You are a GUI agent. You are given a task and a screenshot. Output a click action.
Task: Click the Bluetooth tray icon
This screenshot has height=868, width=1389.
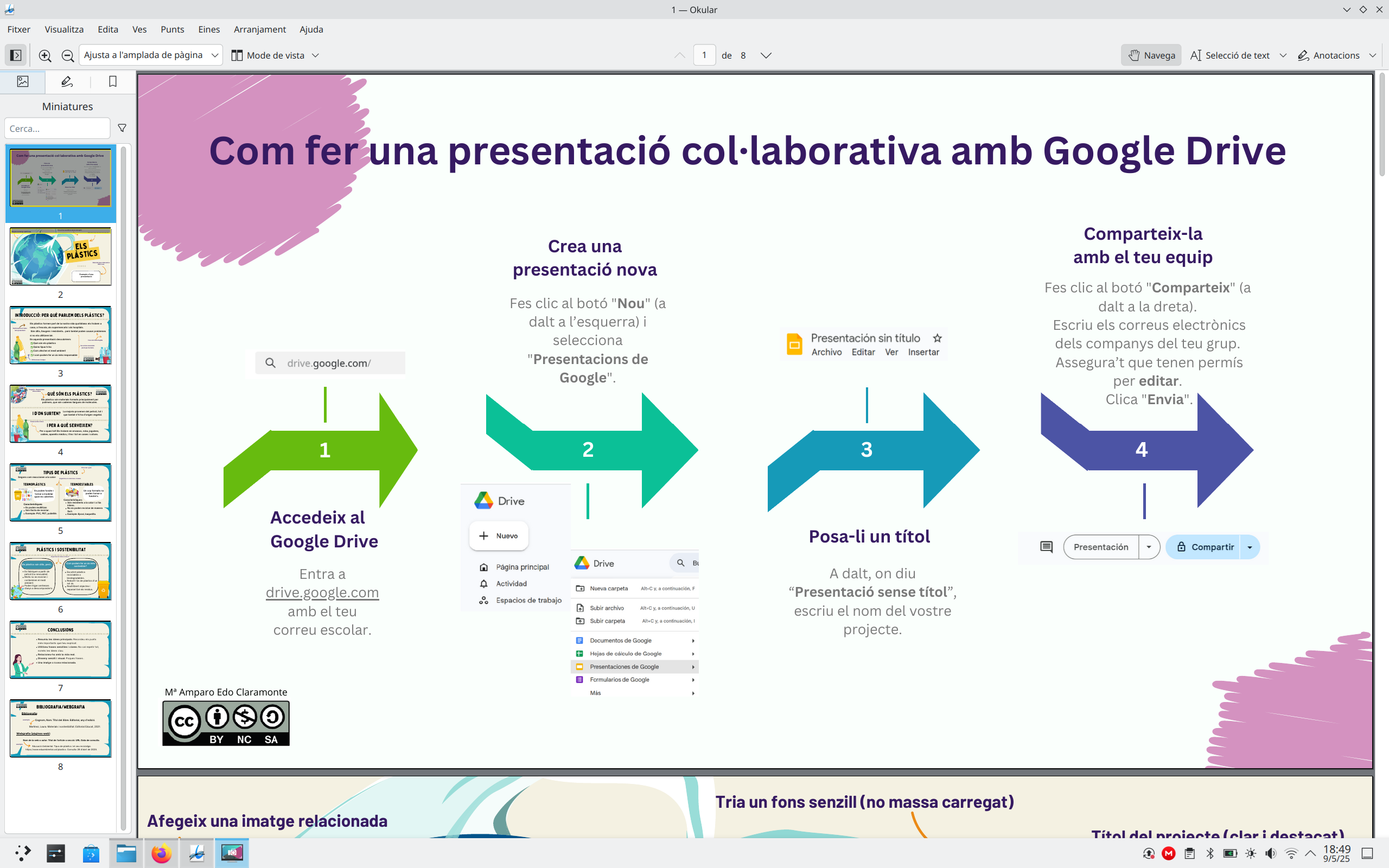pyautogui.click(x=1210, y=854)
